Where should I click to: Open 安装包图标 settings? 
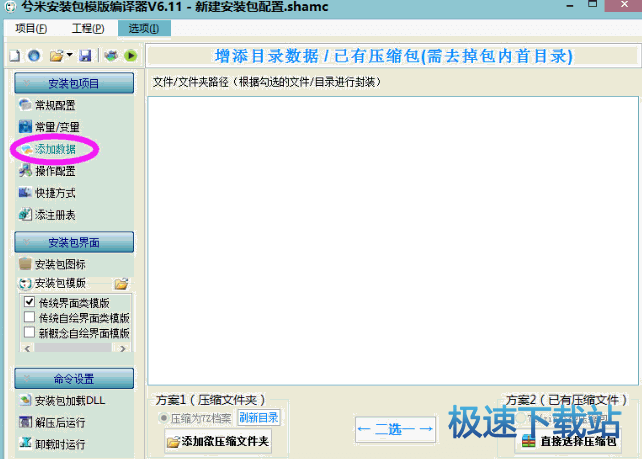(x=60, y=264)
